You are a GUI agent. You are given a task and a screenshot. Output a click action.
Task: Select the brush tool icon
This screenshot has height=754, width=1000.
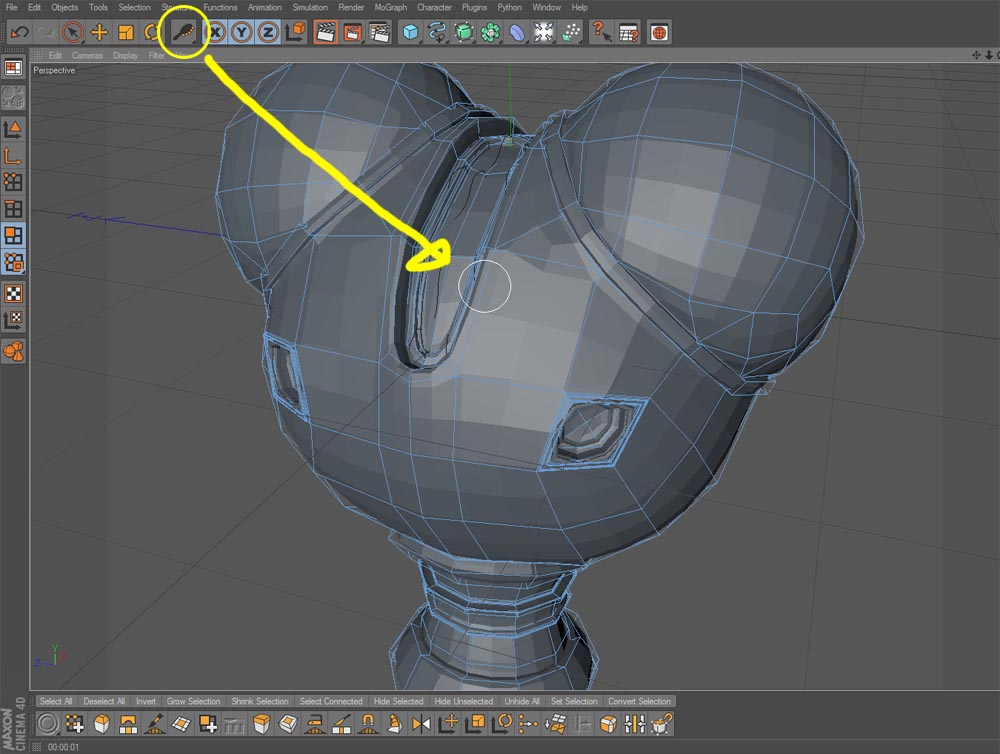point(184,32)
